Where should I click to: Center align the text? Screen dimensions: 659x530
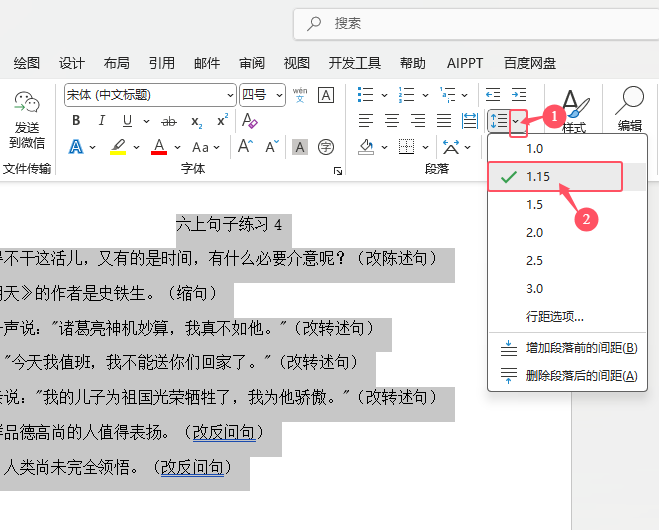pyautogui.click(x=392, y=121)
